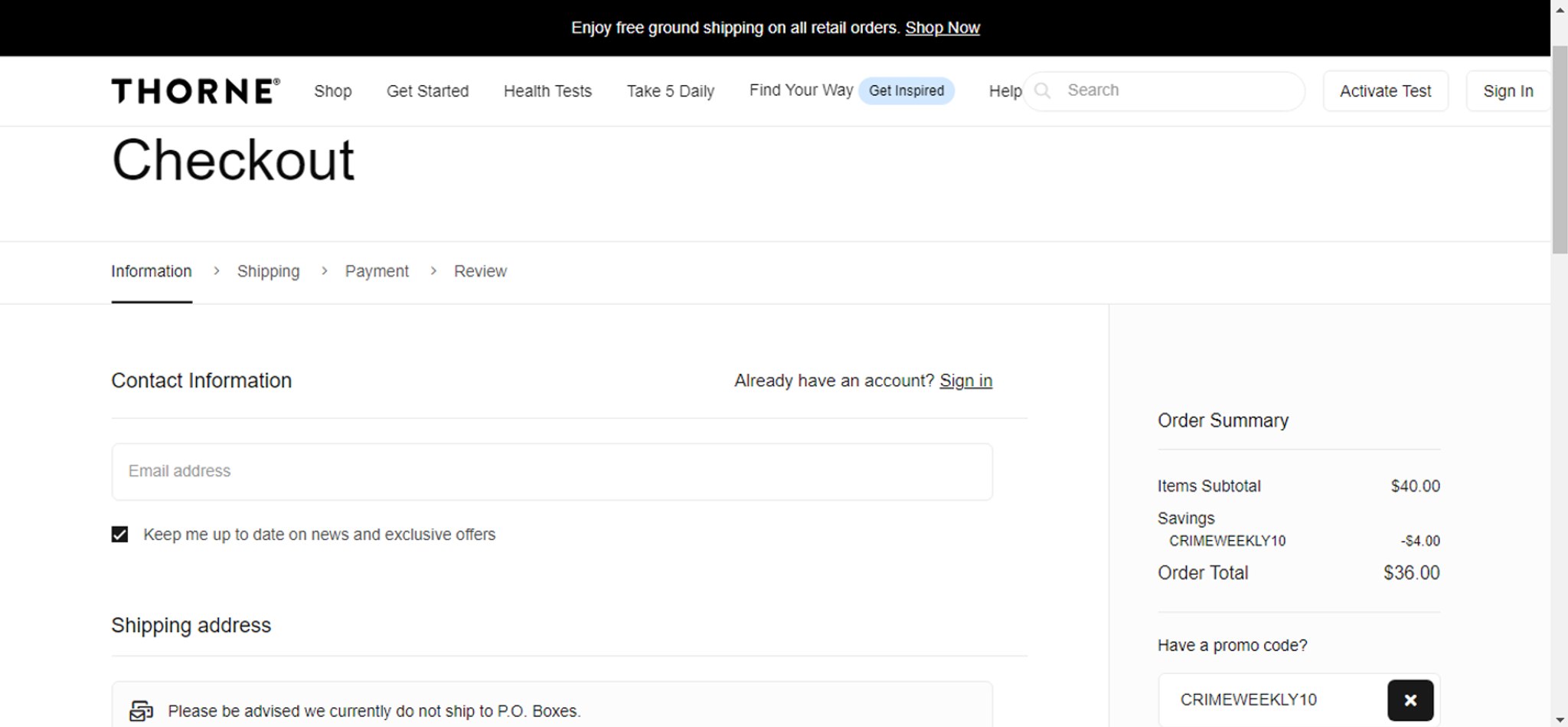Open Find Your Way menu
This screenshot has height=727, width=1568.
(x=801, y=90)
